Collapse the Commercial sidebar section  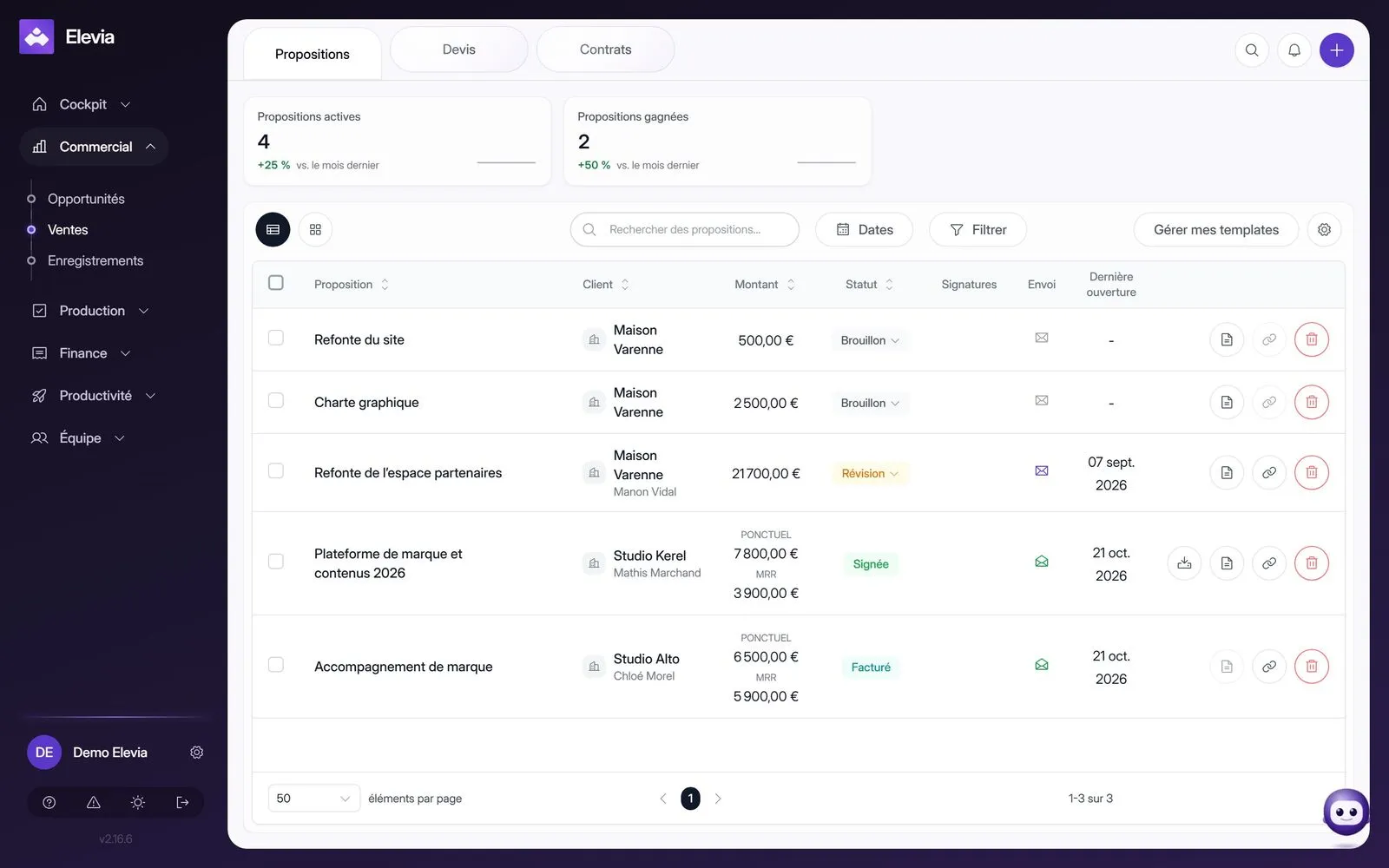[x=94, y=147]
